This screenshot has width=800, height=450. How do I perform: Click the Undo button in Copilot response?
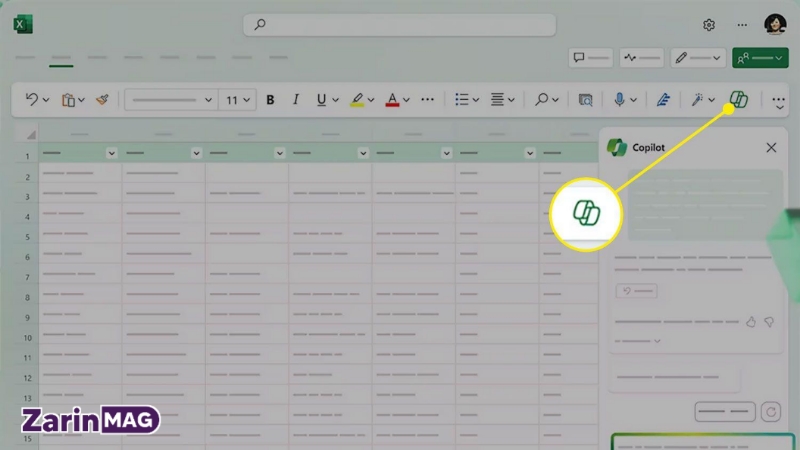(x=636, y=291)
